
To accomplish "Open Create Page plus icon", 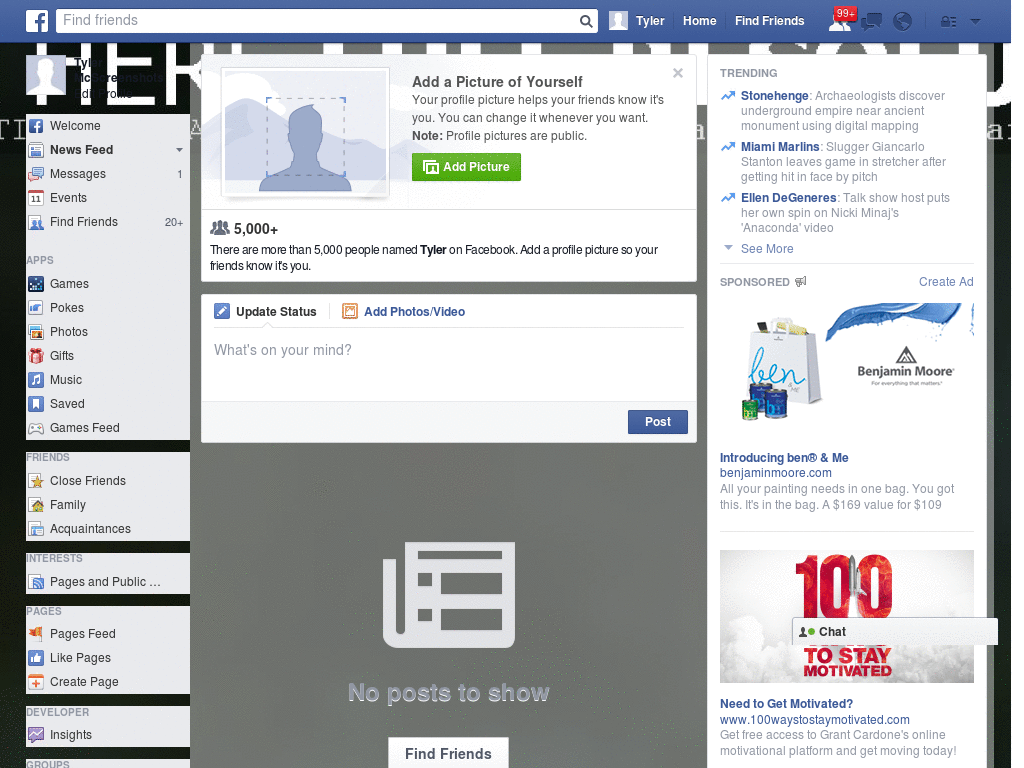I will [x=36, y=682].
